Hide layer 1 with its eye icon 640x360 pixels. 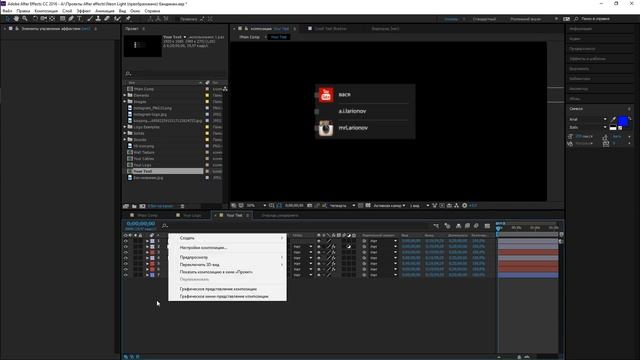click(x=126, y=241)
